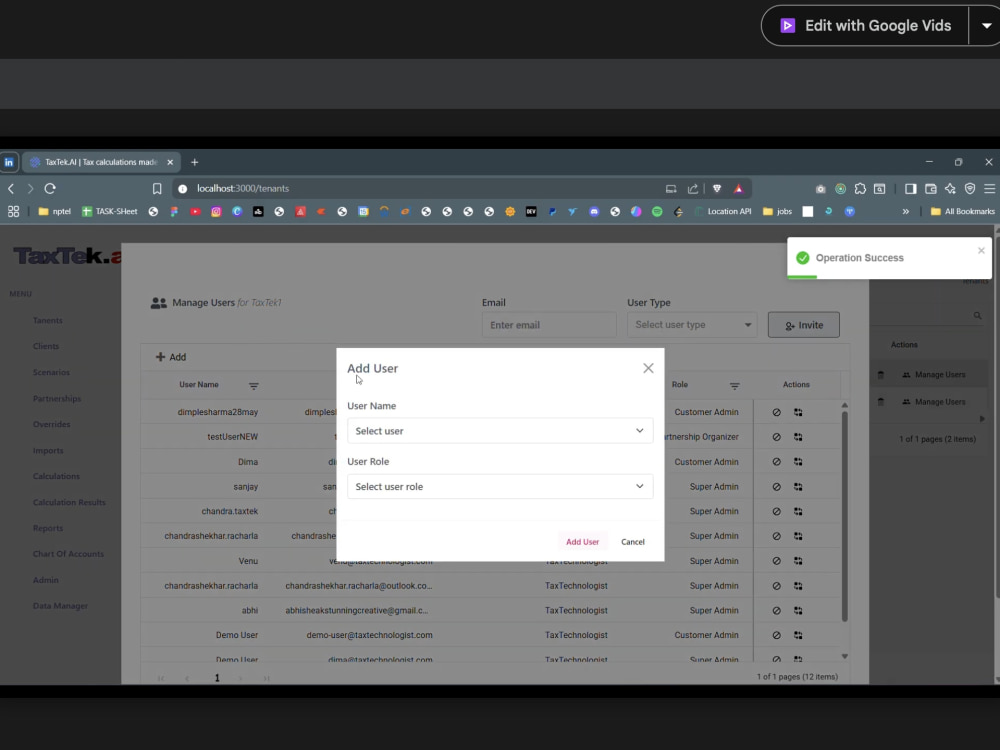Open the User Name select dropdown
The height and width of the screenshot is (750, 1000).
(499, 430)
